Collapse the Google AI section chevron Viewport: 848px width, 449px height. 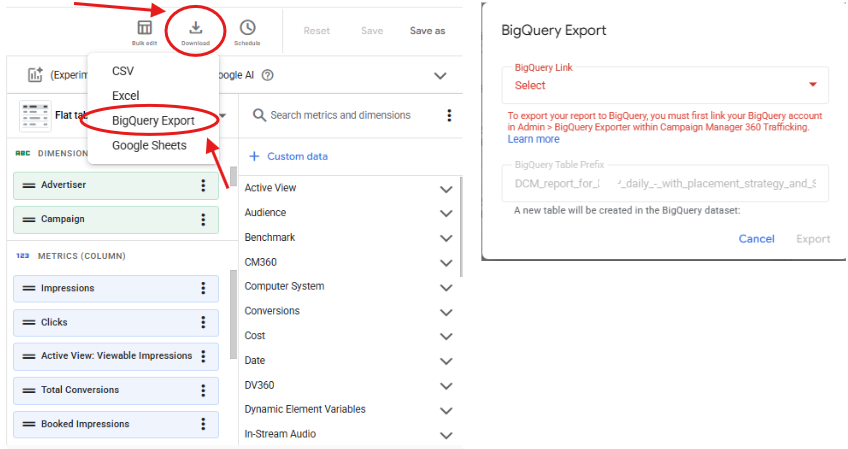440,76
